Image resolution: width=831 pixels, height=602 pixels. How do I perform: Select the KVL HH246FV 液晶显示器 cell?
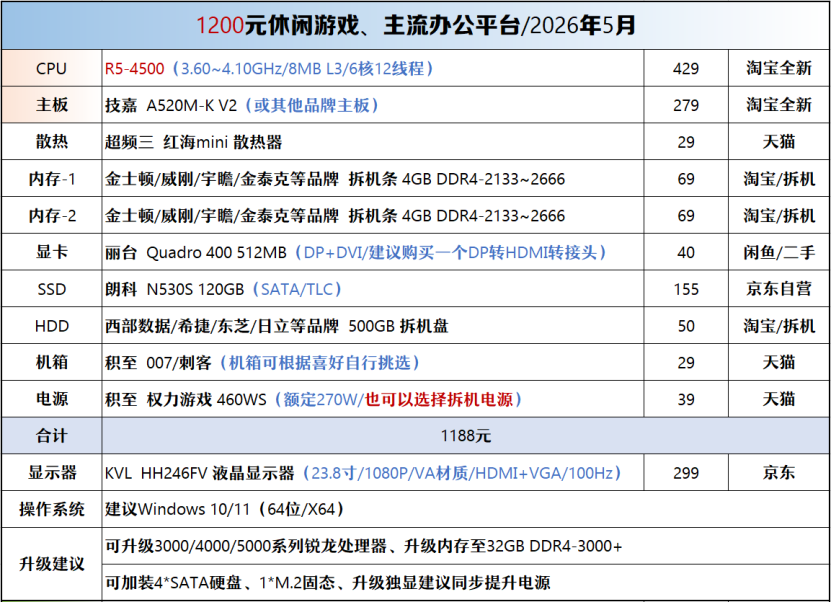[x=373, y=472]
